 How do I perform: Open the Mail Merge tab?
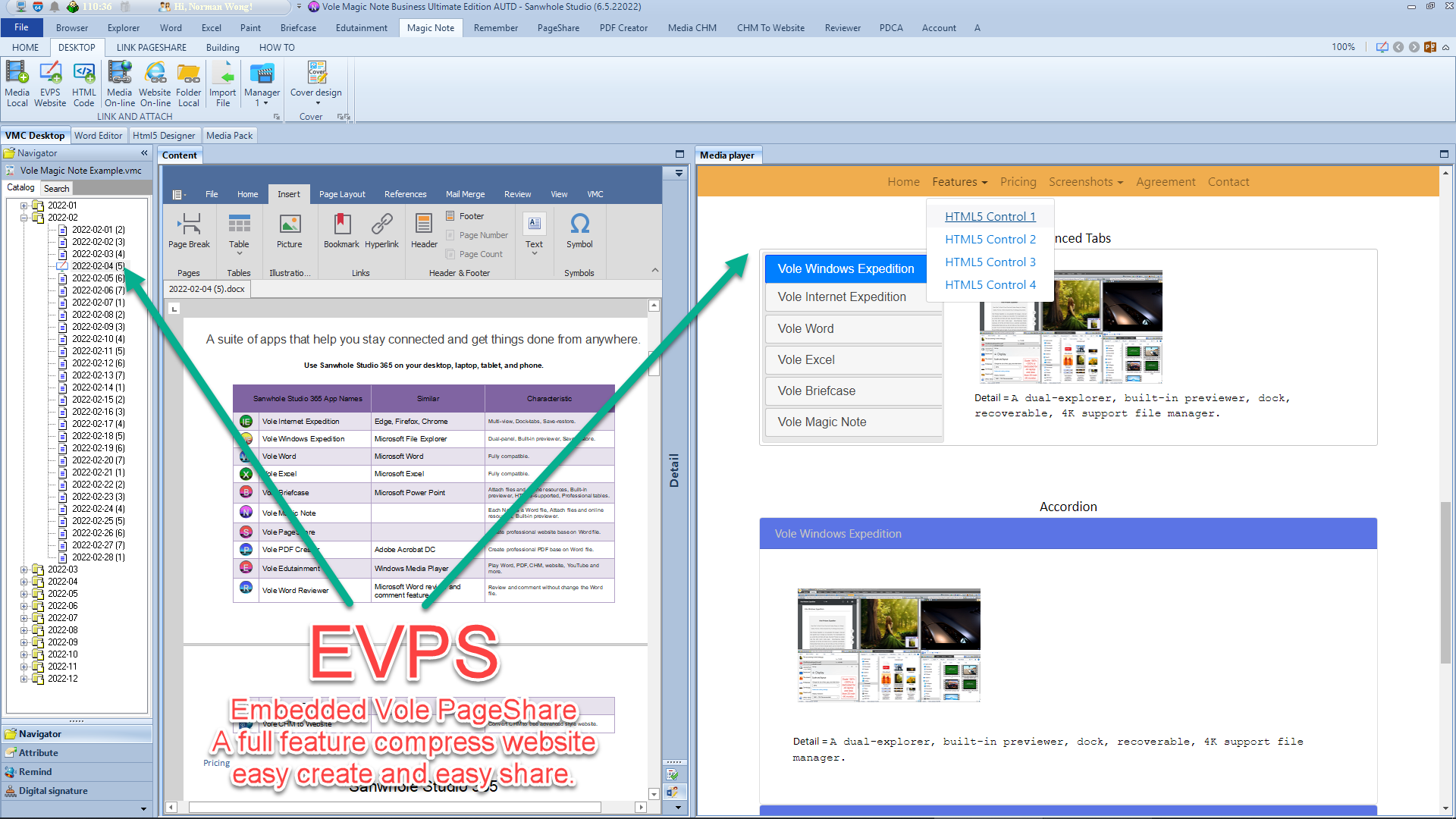point(465,194)
